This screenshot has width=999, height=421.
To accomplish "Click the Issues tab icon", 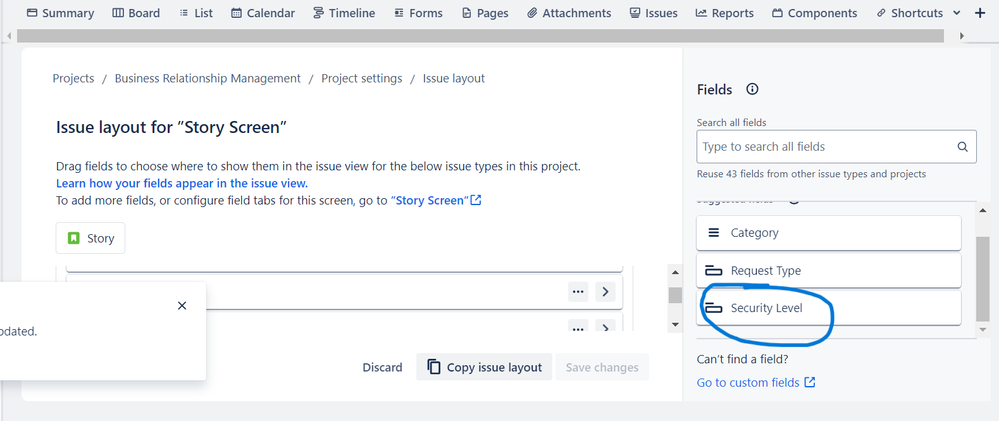I will pos(635,13).
